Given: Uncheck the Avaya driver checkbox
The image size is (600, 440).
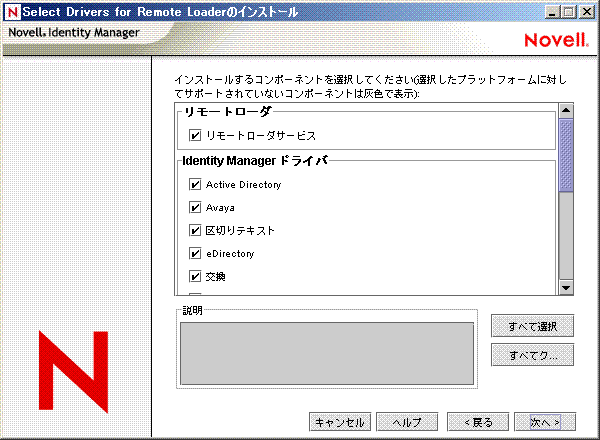Looking at the screenshot, I should tap(195, 207).
